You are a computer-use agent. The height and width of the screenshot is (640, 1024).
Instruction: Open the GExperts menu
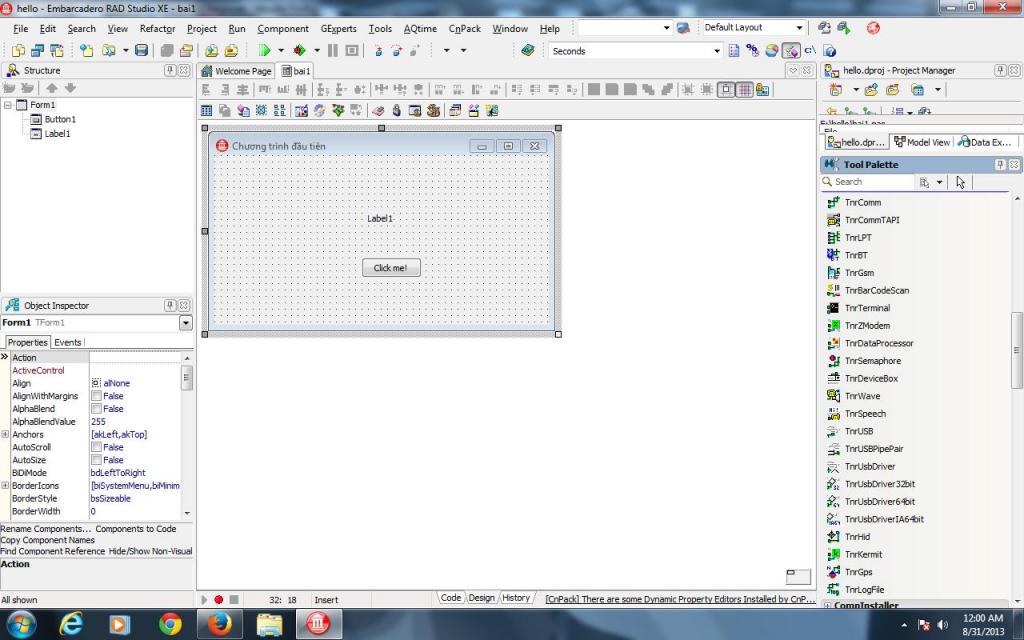pos(338,29)
